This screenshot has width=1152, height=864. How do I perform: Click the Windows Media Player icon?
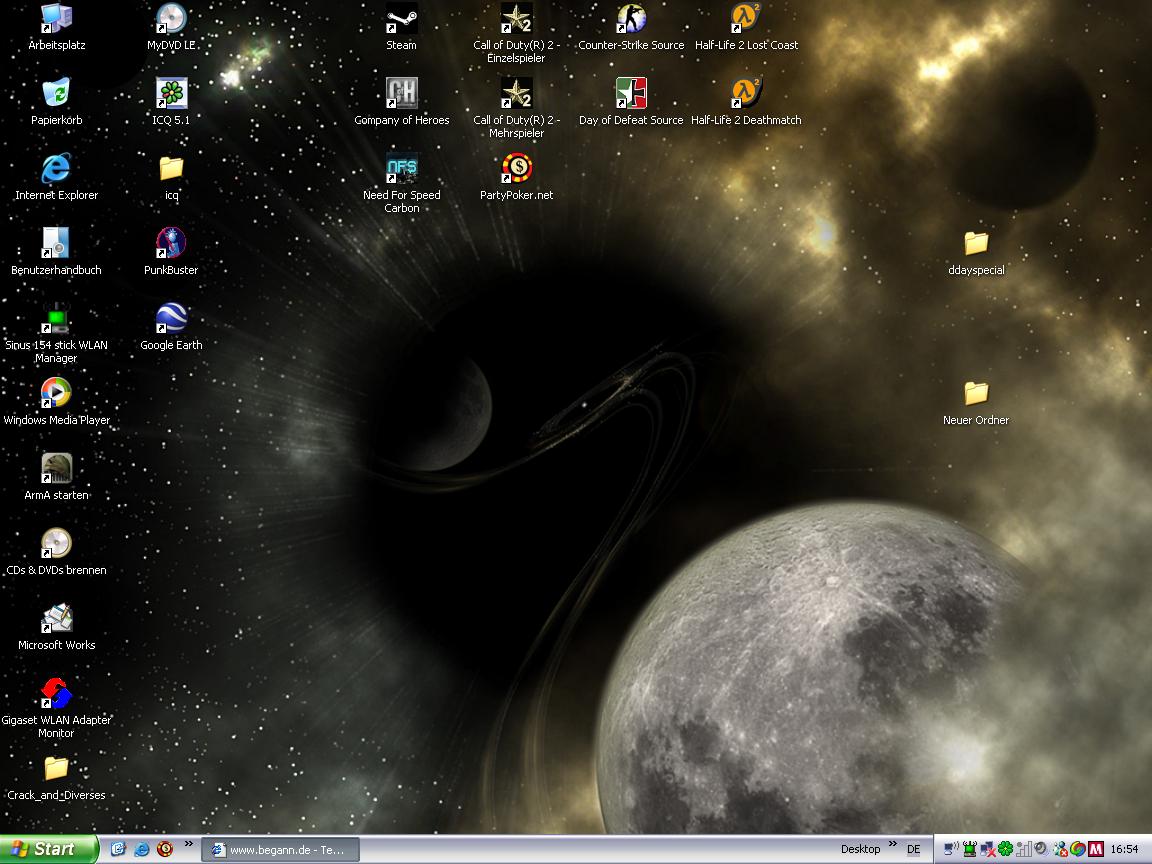pos(56,394)
